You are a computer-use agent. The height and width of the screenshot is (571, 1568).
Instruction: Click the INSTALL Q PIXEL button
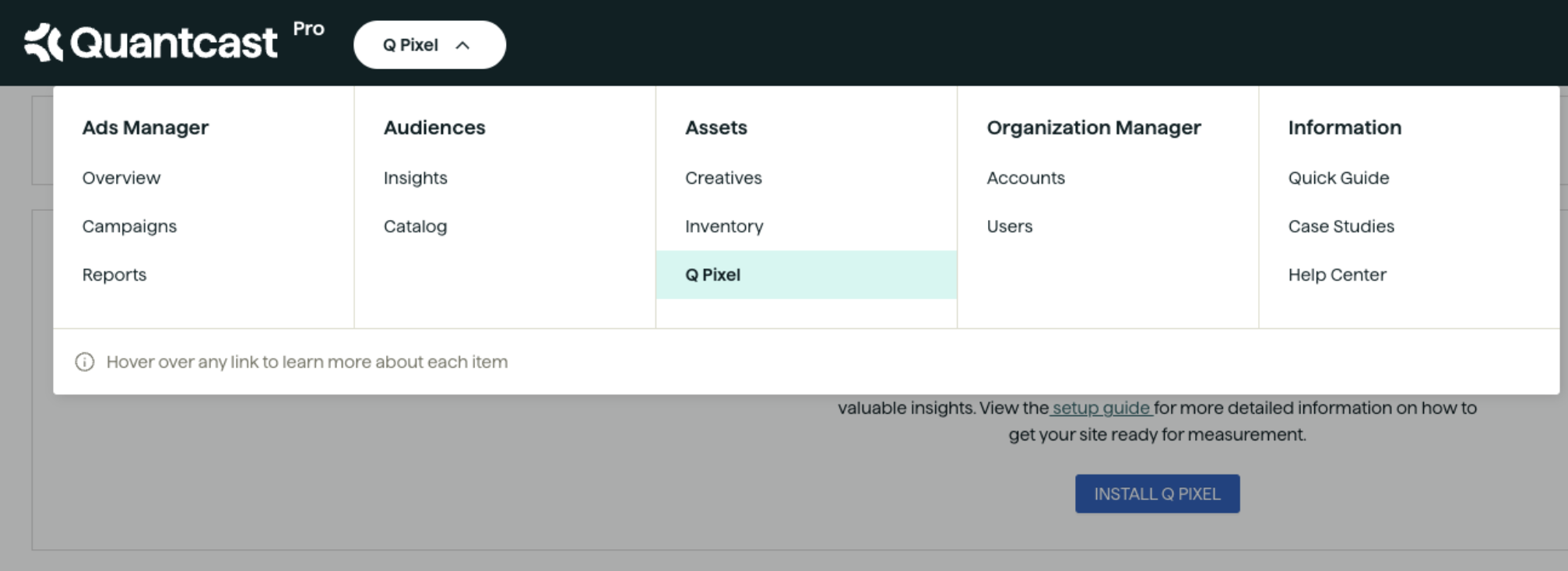(1157, 494)
